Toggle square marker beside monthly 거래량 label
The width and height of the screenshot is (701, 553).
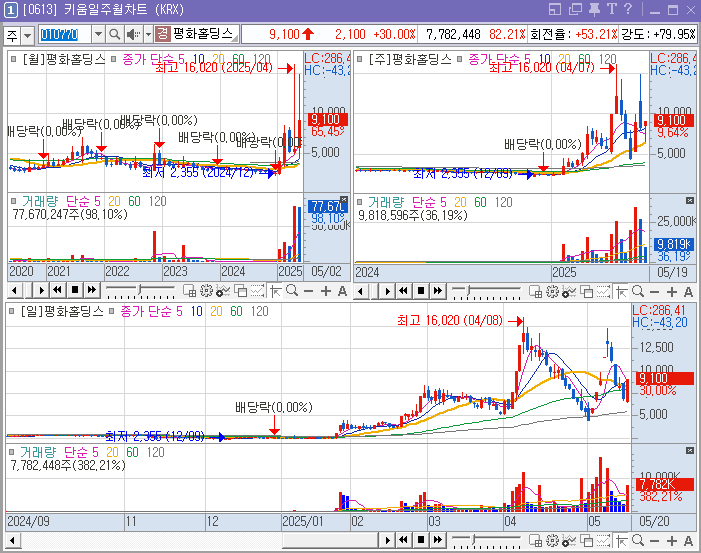pyautogui.click(x=13, y=201)
